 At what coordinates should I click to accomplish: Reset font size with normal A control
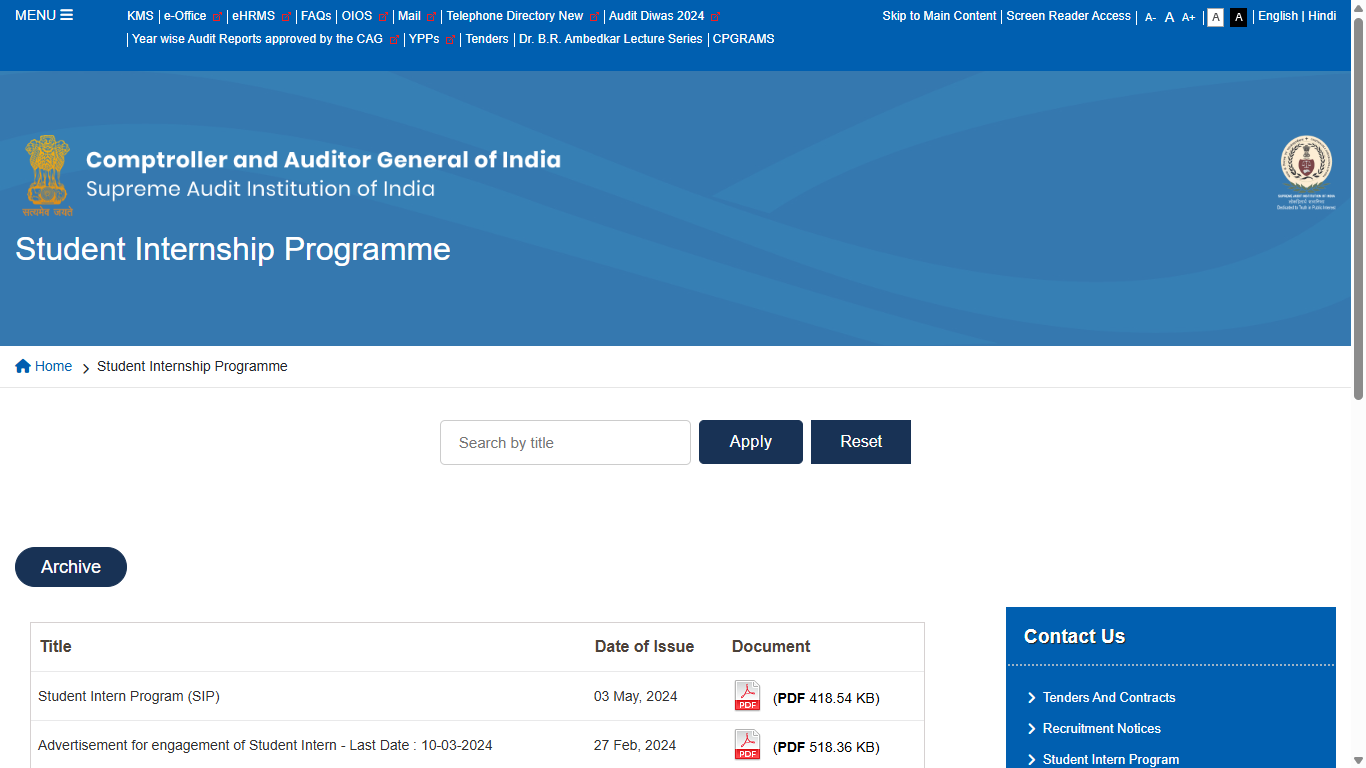click(x=1169, y=17)
